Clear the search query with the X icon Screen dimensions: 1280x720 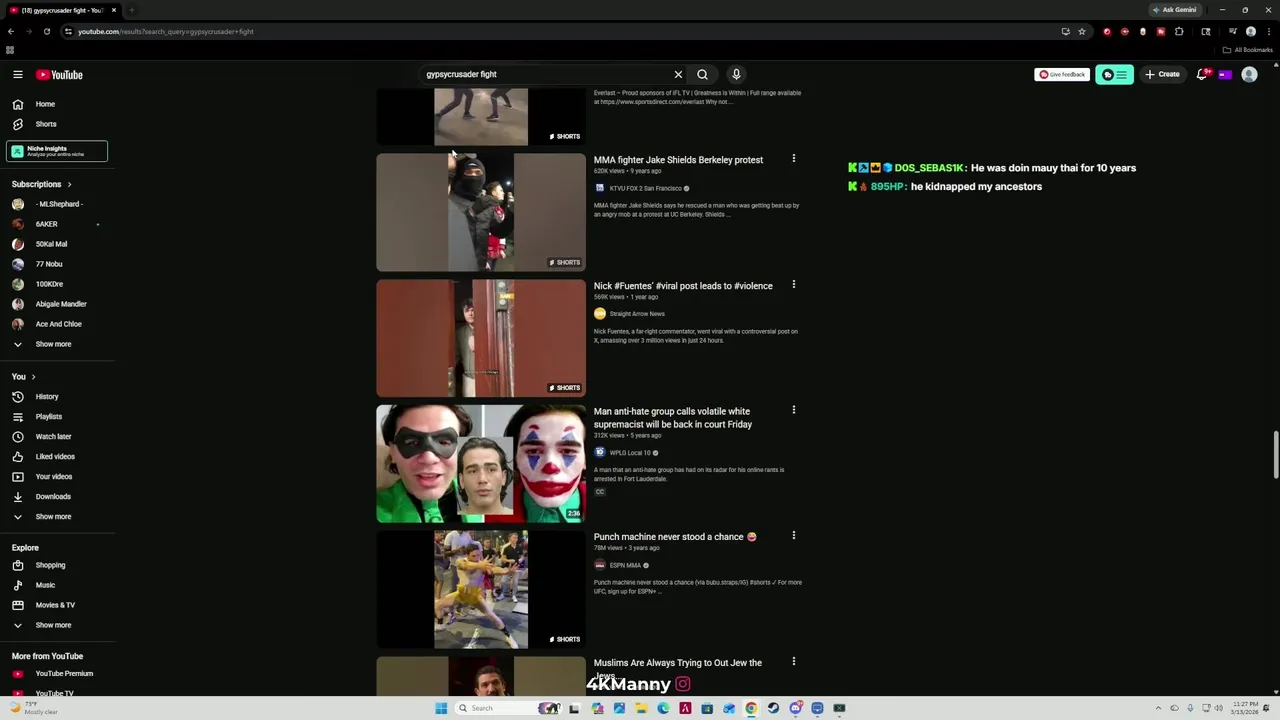point(678,74)
